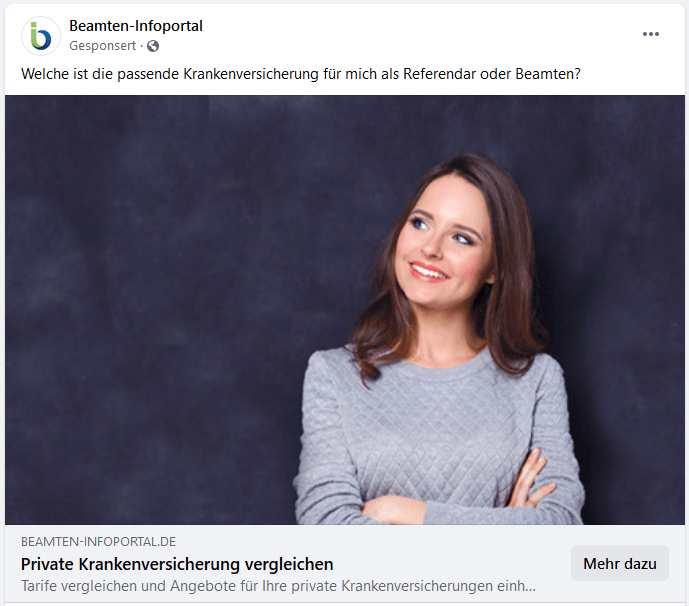Open the post options three-dot menu
Viewport: 689px width, 606px height.
(650, 34)
